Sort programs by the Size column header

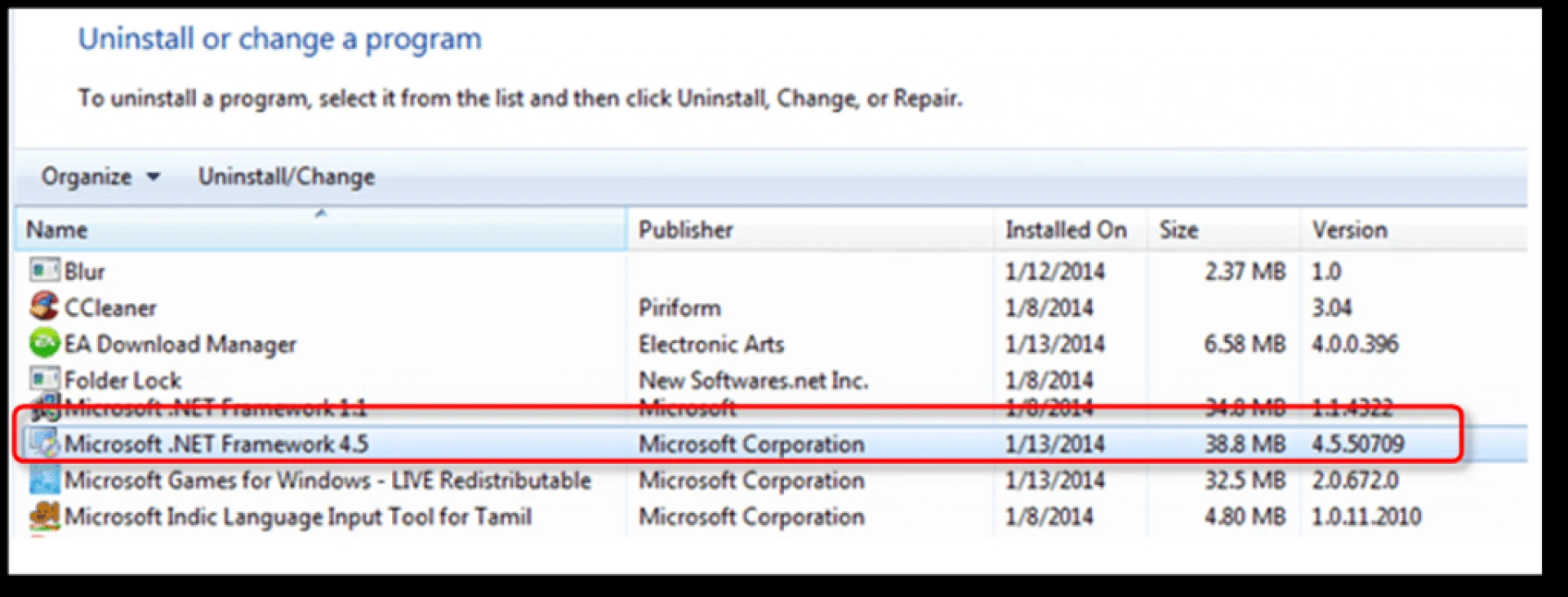[x=1178, y=230]
